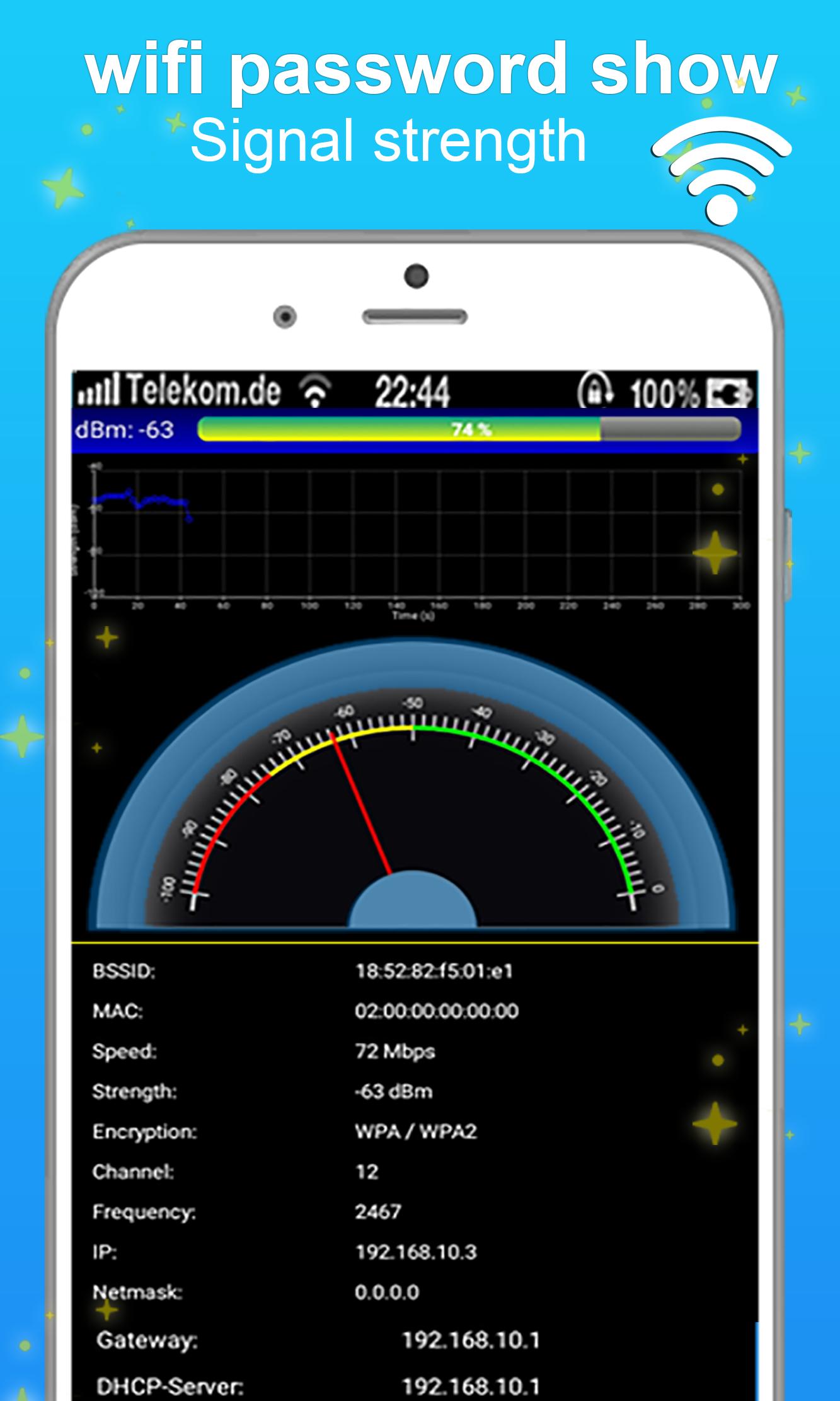Viewport: 840px width, 1401px height.
Task: Click the gauge's blue center hub
Action: click(413, 902)
